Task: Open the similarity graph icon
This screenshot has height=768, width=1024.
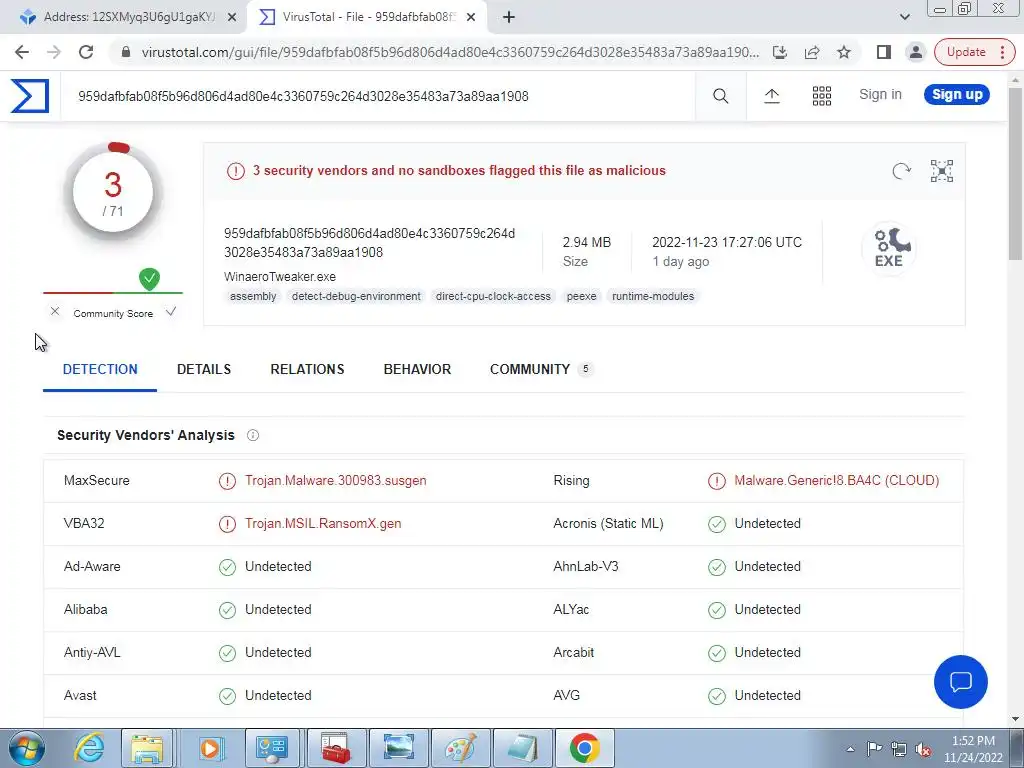Action: [942, 171]
